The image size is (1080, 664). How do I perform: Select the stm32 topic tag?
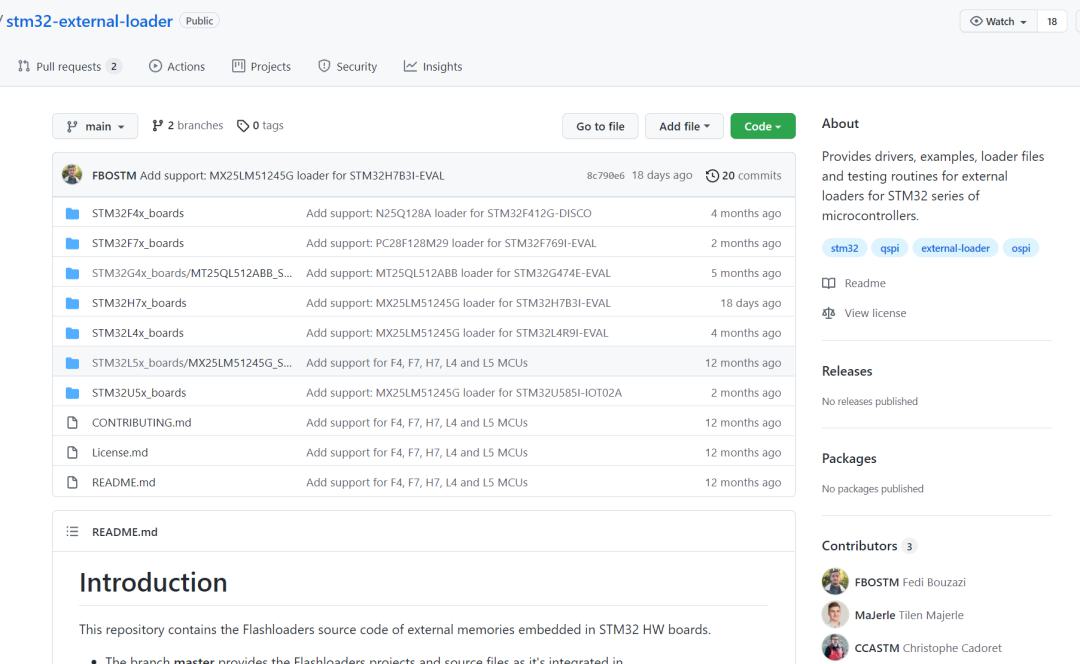[844, 248]
